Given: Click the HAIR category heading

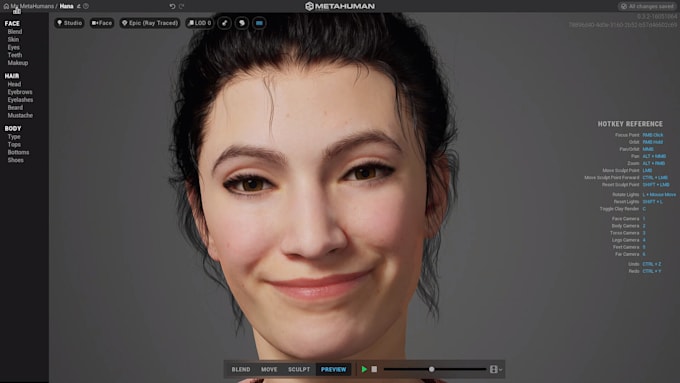Looking at the screenshot, I should tap(12, 76).
